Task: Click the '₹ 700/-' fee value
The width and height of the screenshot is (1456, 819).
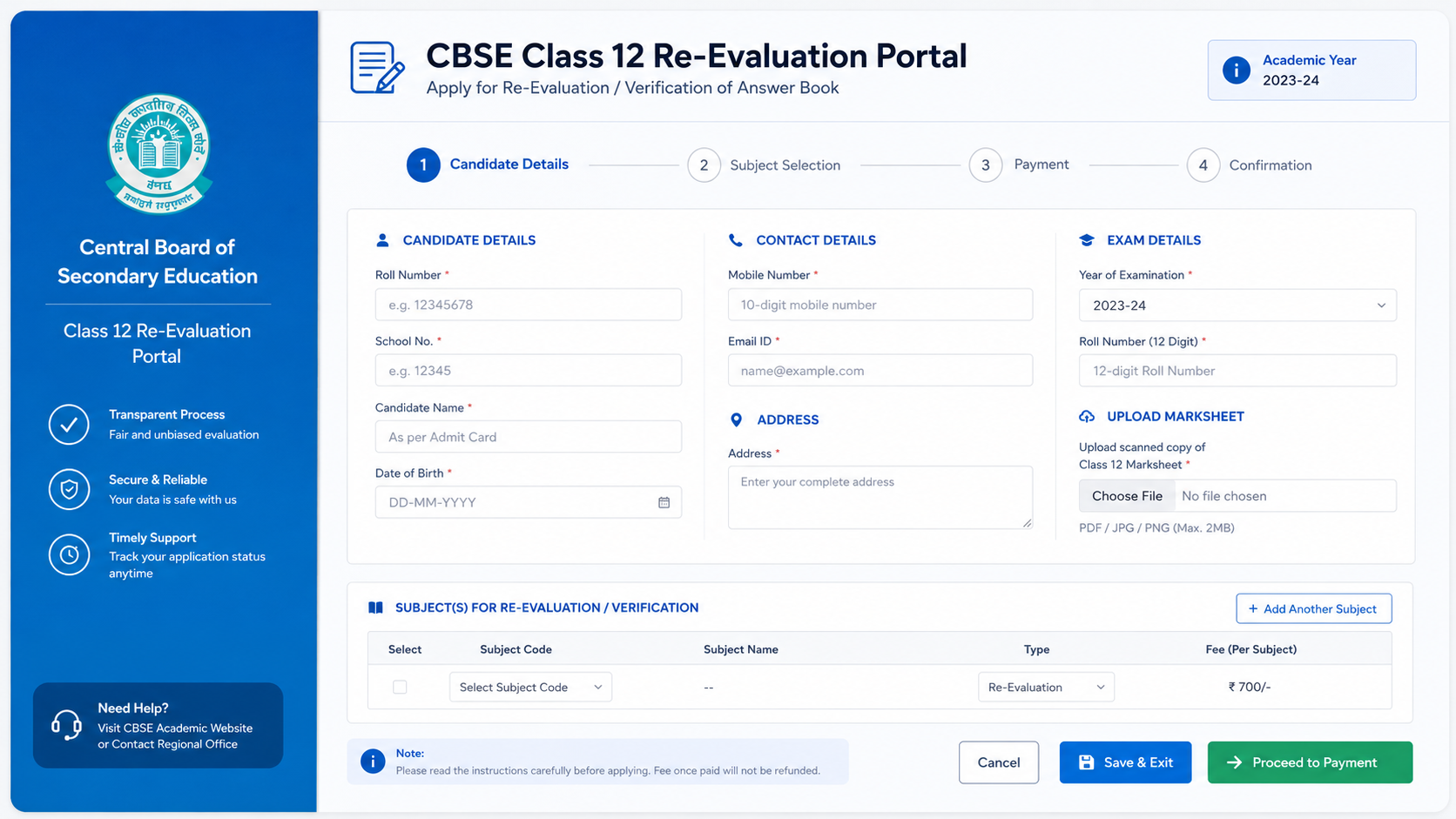Action: pos(1250,687)
